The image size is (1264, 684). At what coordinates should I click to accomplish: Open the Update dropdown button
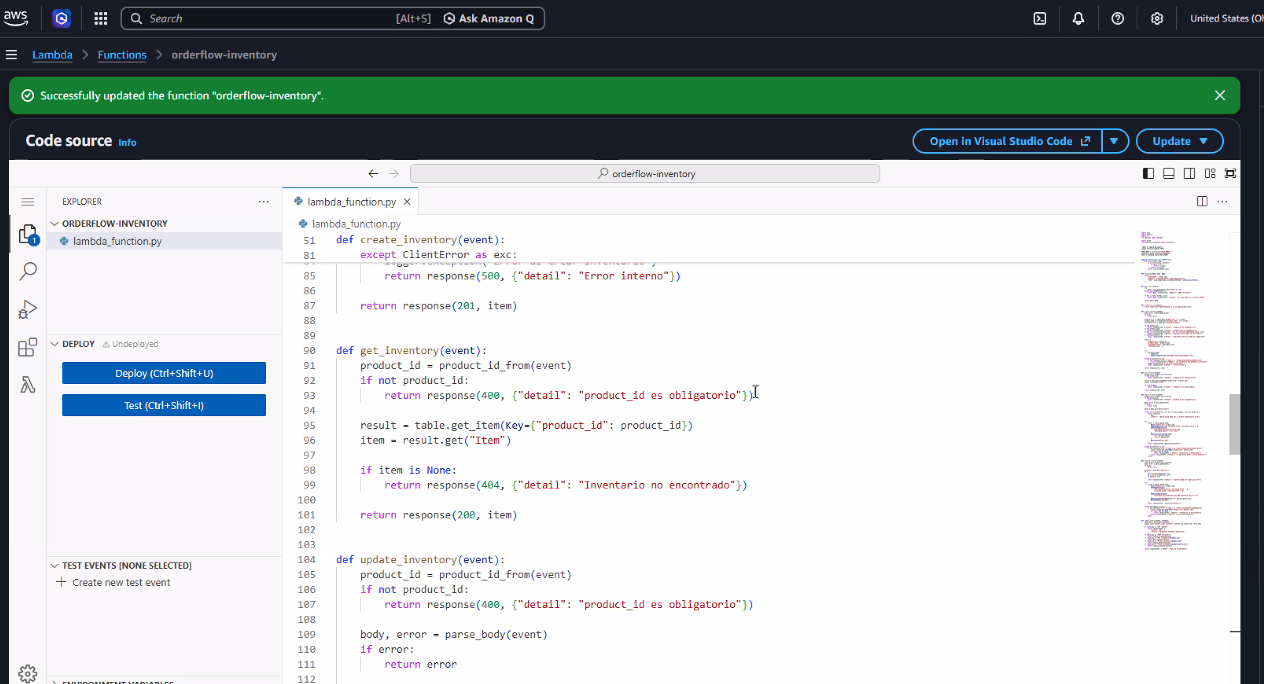pos(1180,141)
